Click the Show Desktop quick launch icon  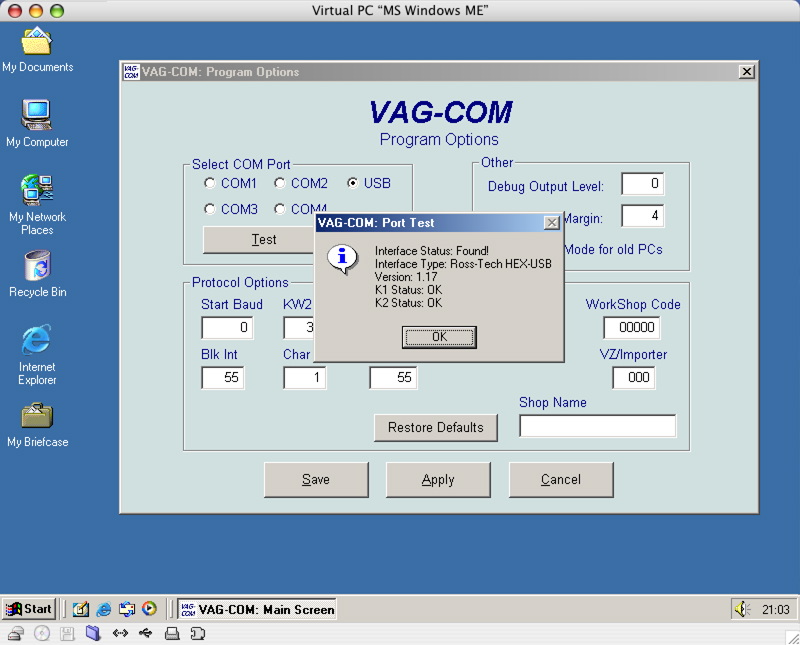[81, 609]
